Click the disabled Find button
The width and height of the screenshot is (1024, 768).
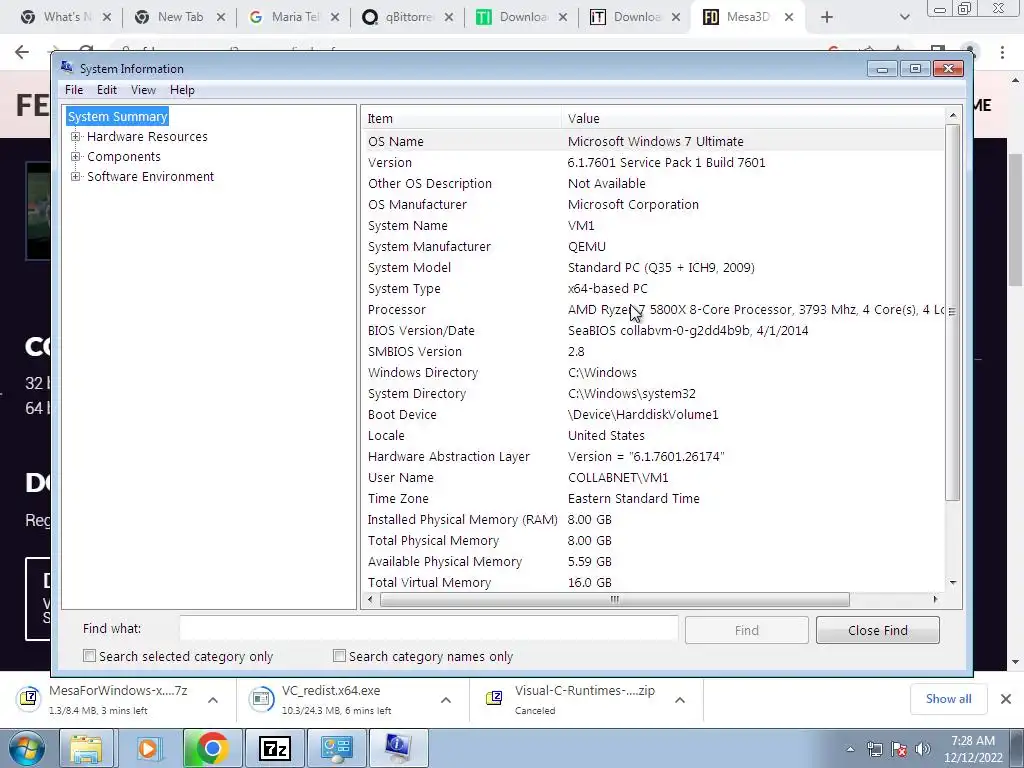click(x=746, y=630)
